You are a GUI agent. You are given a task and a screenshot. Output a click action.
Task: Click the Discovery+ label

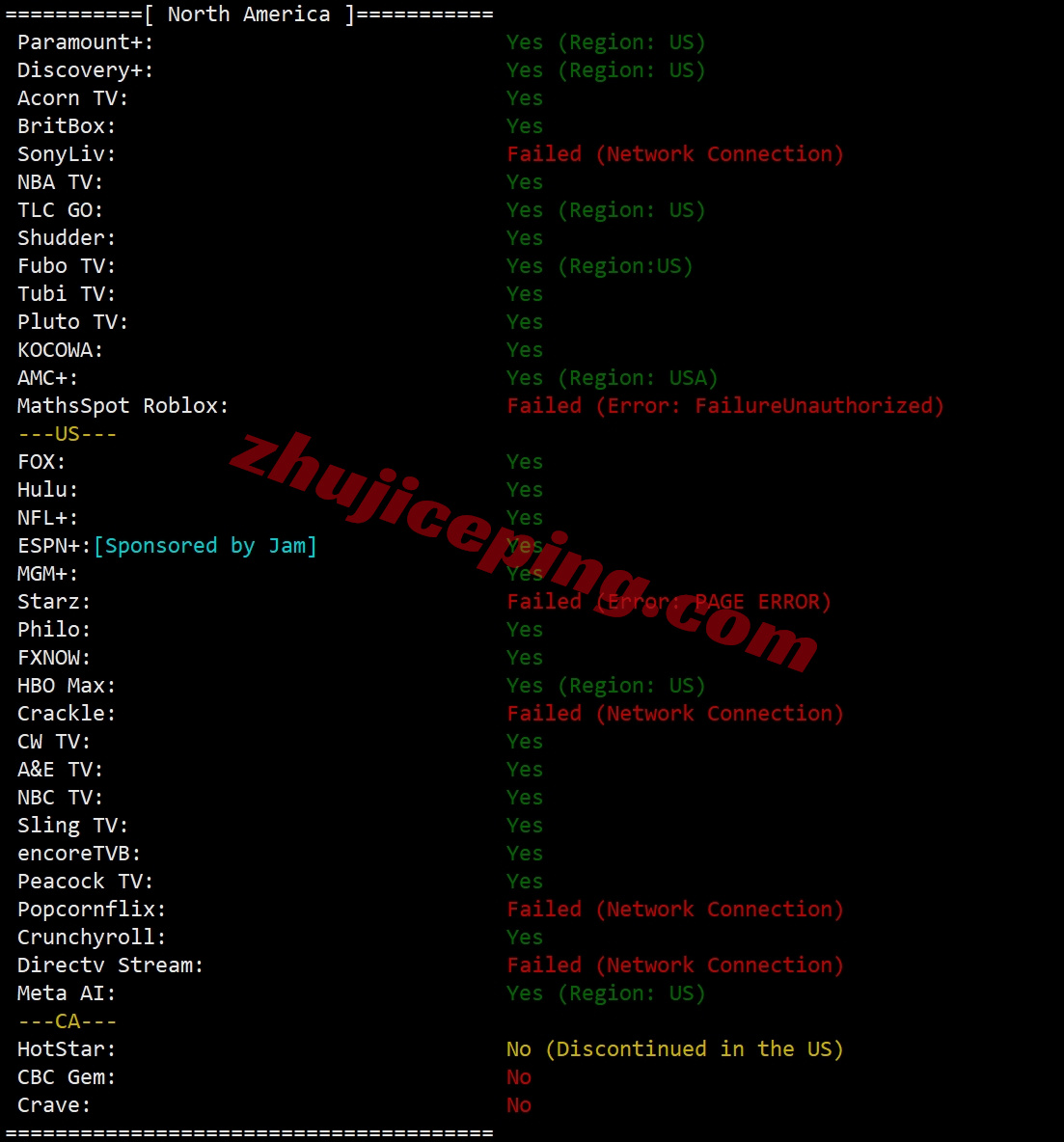pyautogui.click(x=86, y=70)
